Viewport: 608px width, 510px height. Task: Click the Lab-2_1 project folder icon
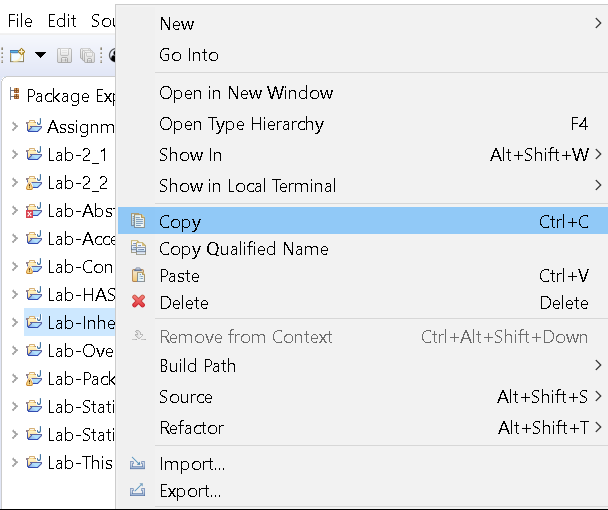[x=34, y=154]
